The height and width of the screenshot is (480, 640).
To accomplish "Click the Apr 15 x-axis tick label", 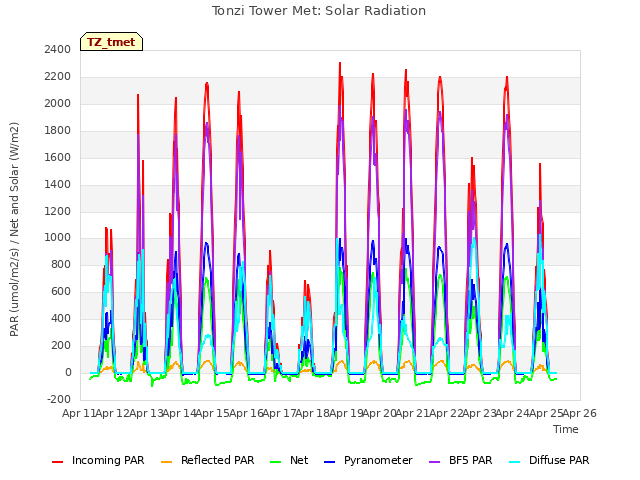I will point(212,413).
